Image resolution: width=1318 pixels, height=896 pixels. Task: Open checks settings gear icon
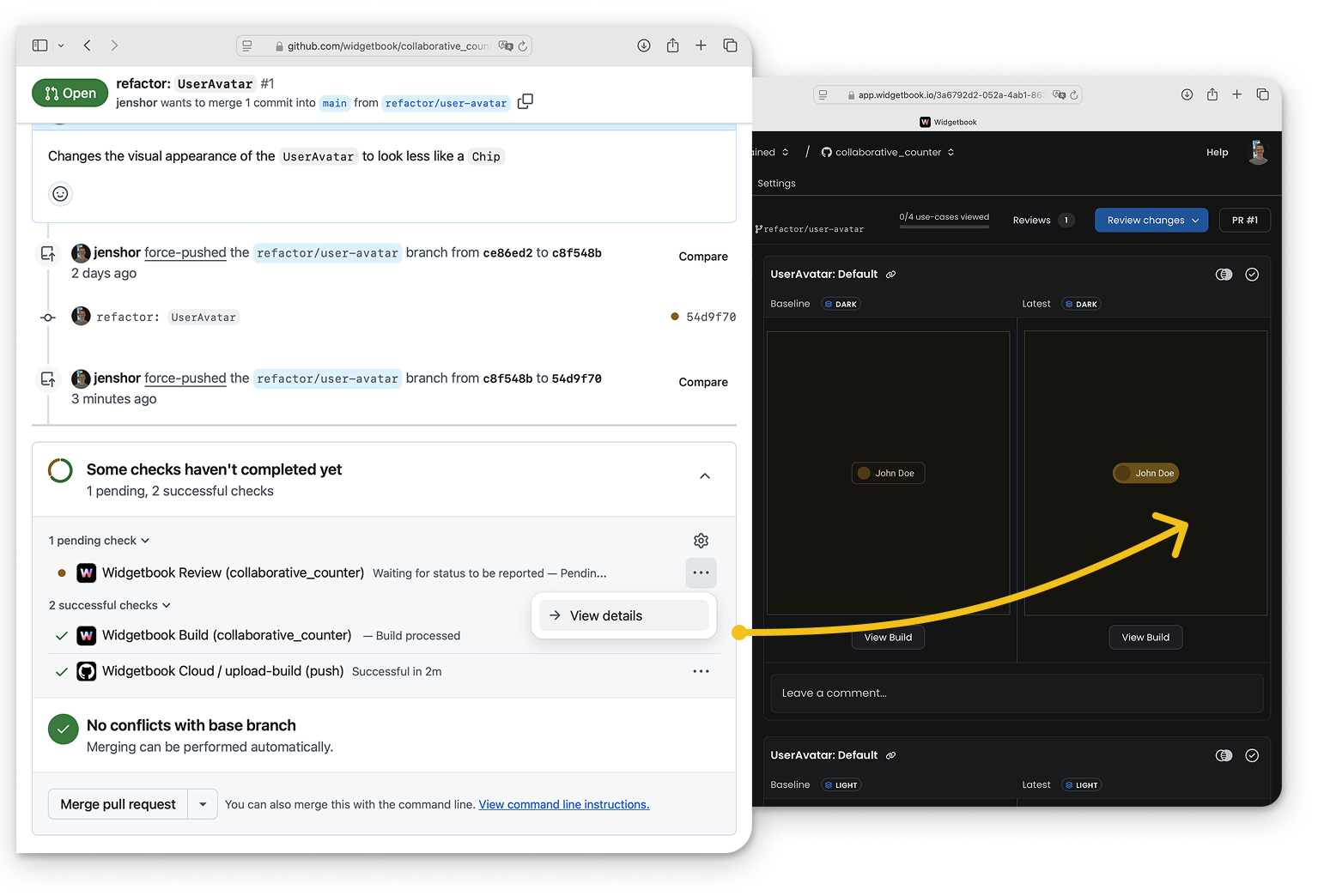pos(701,541)
